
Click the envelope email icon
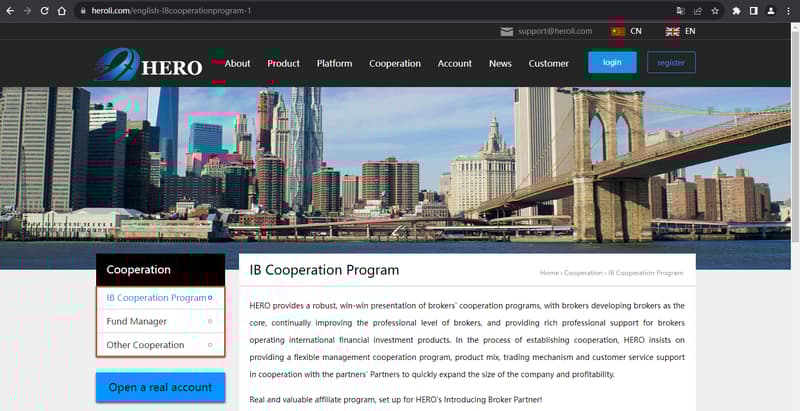point(507,32)
